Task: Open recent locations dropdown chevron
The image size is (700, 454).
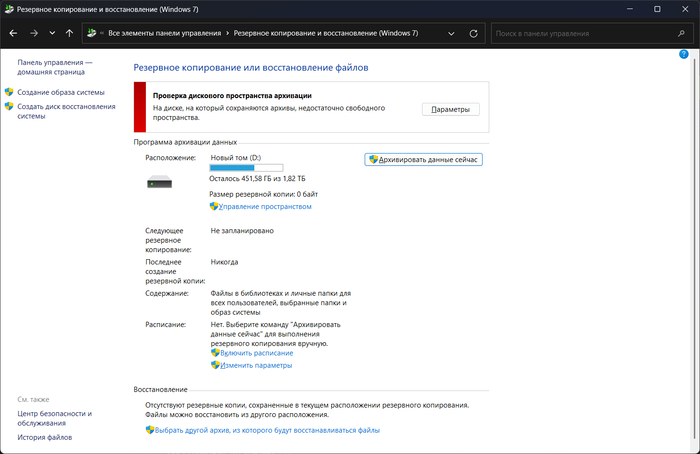Action: pos(52,33)
